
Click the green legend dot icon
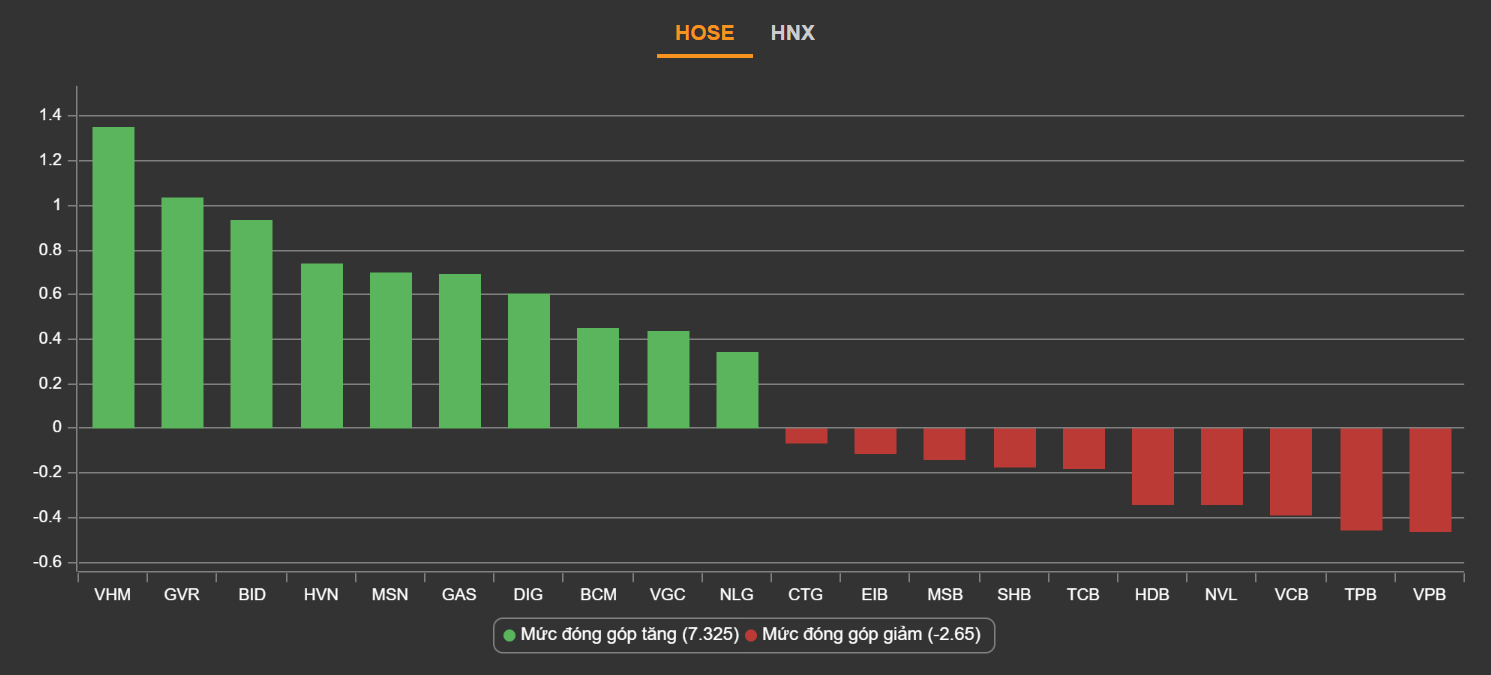click(509, 635)
